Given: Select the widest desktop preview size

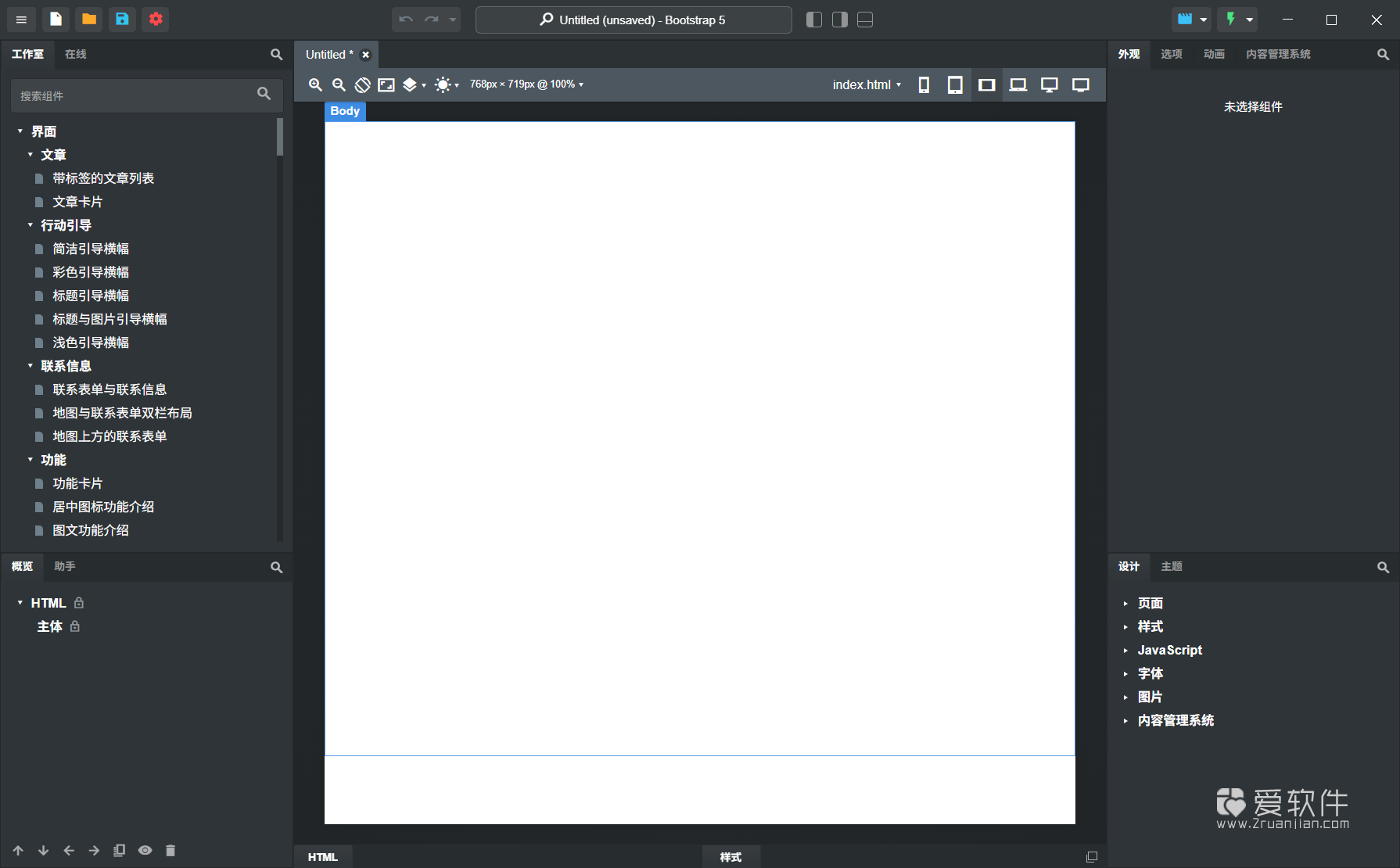Looking at the screenshot, I should [1080, 84].
